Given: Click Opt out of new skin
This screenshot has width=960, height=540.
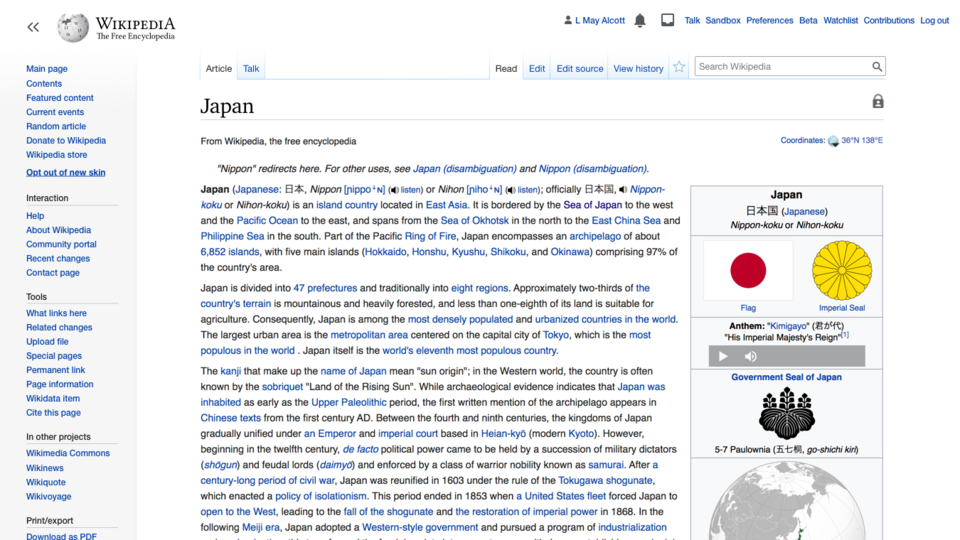Looking at the screenshot, I should [x=66, y=173].
